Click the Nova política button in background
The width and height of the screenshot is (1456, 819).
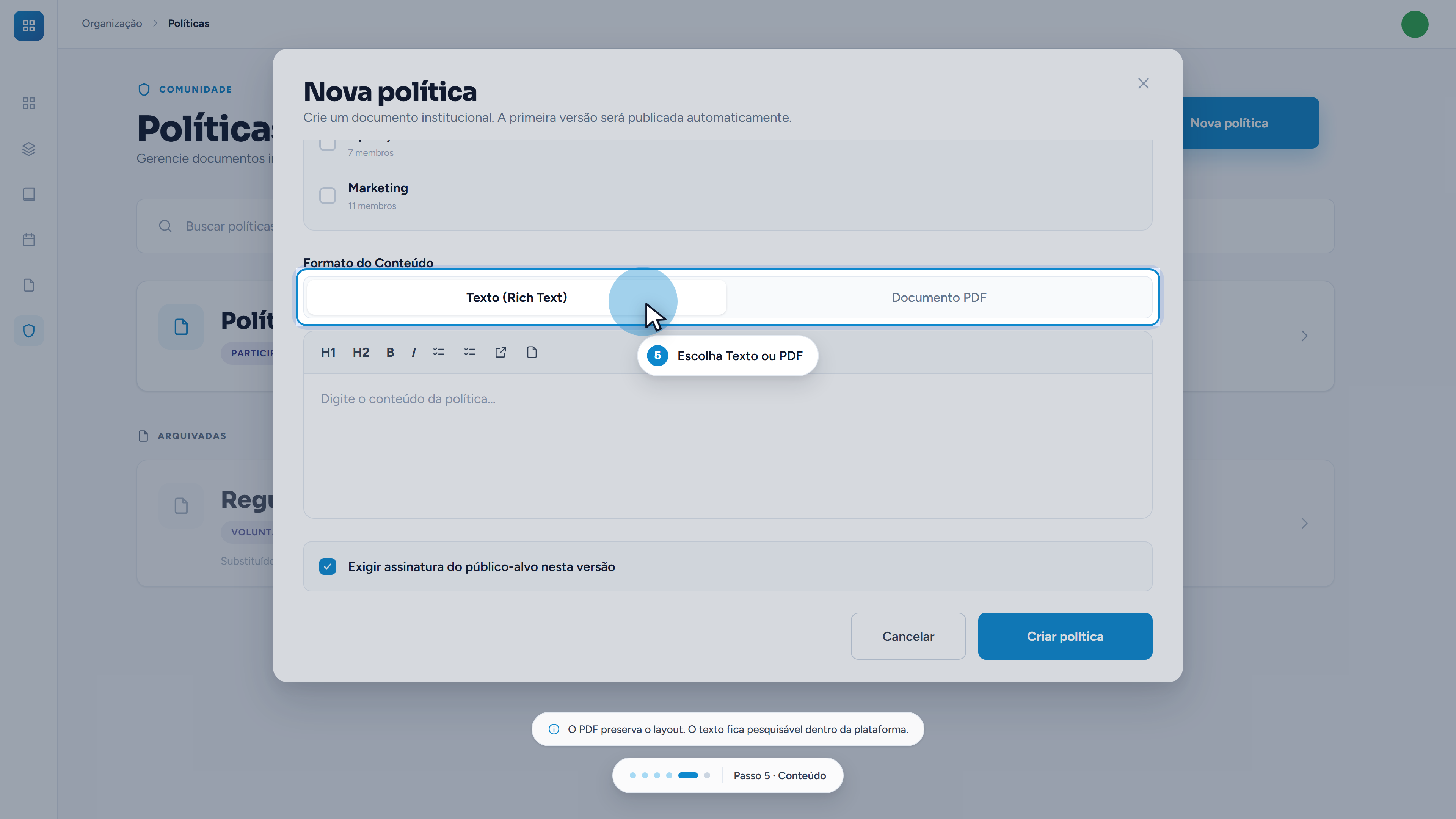1251,122
